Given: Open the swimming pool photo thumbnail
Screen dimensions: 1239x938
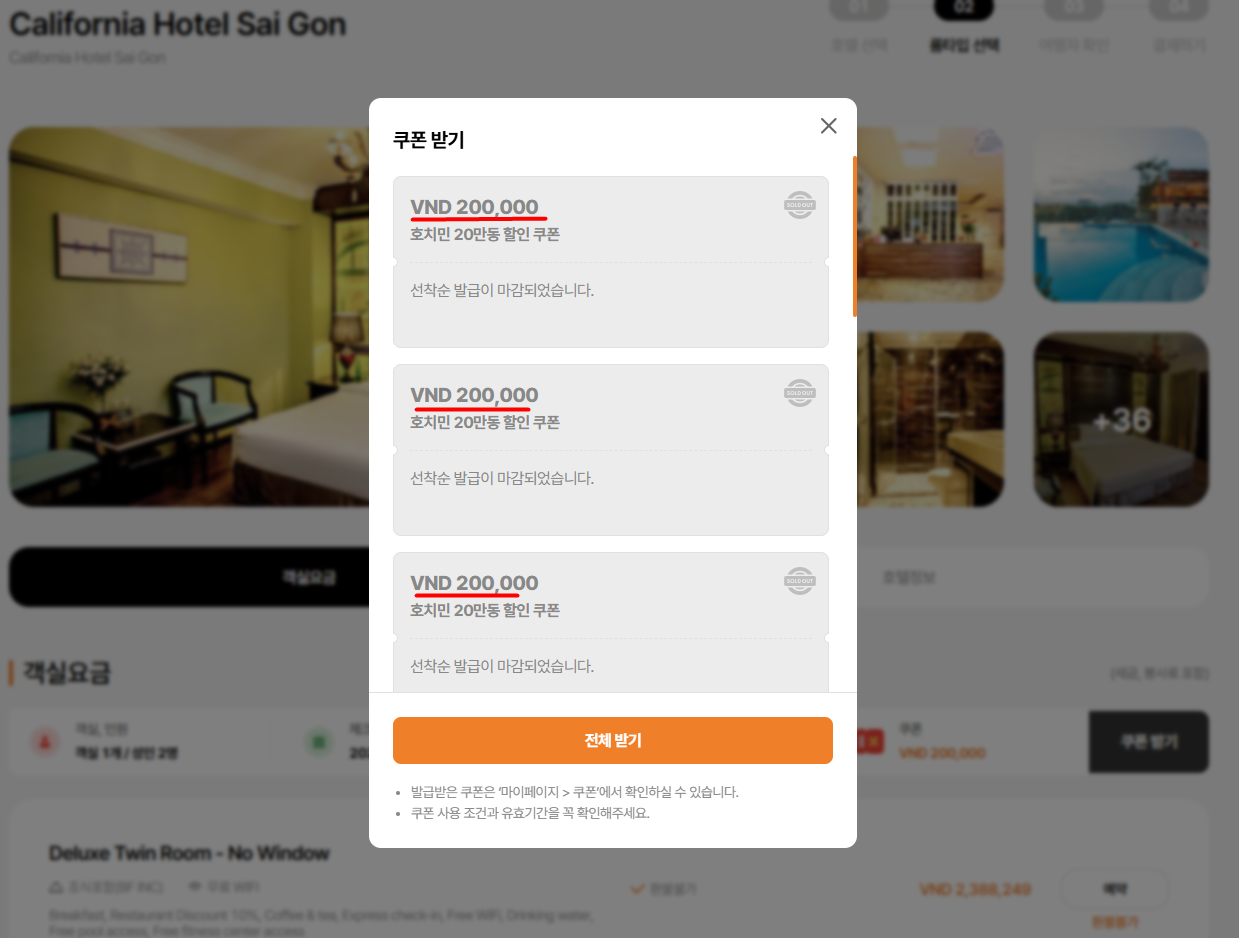Looking at the screenshot, I should 1121,214.
